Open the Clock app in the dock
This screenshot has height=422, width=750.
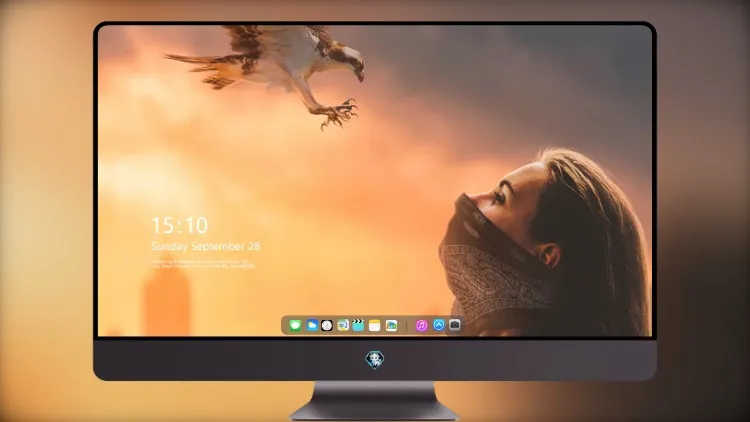[x=327, y=325]
